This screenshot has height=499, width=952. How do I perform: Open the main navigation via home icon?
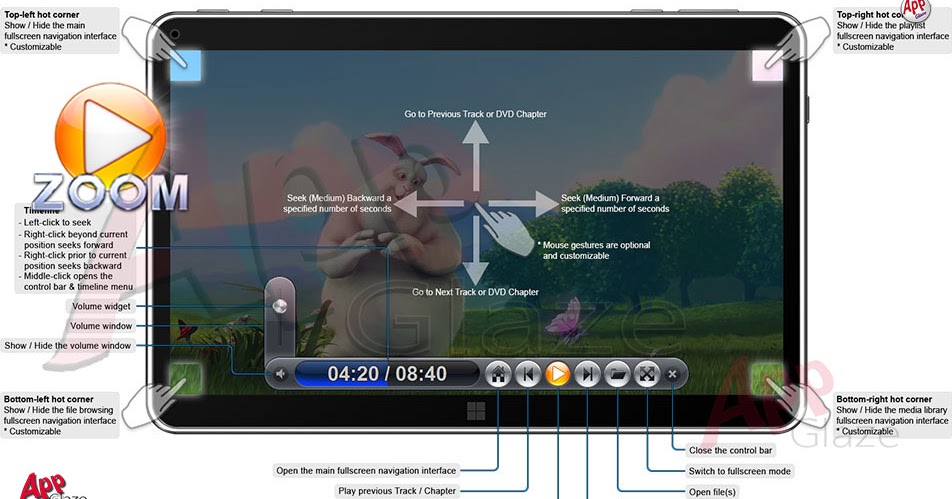tap(498, 374)
